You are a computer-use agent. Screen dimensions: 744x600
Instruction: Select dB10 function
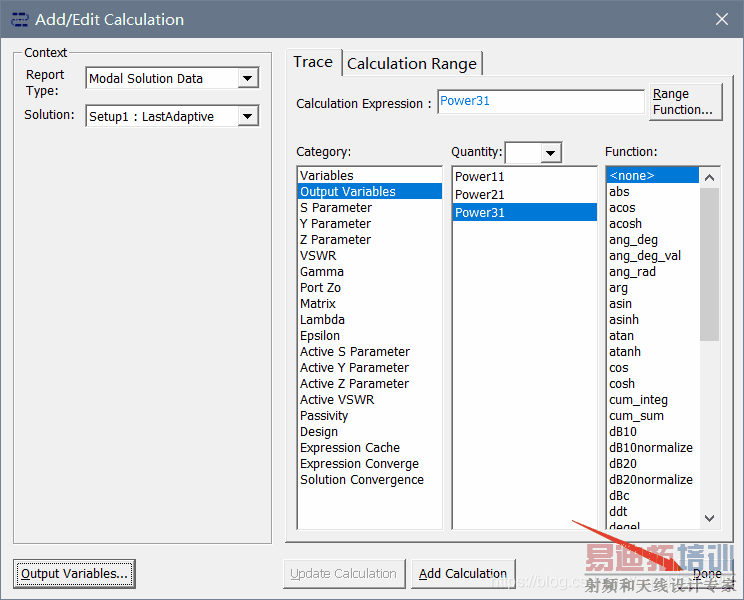653,432
